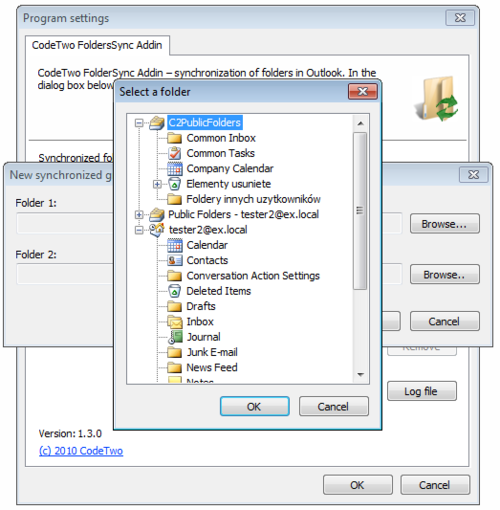Click the folder tree scroll down arrow
500x510 pixels.
(360, 375)
